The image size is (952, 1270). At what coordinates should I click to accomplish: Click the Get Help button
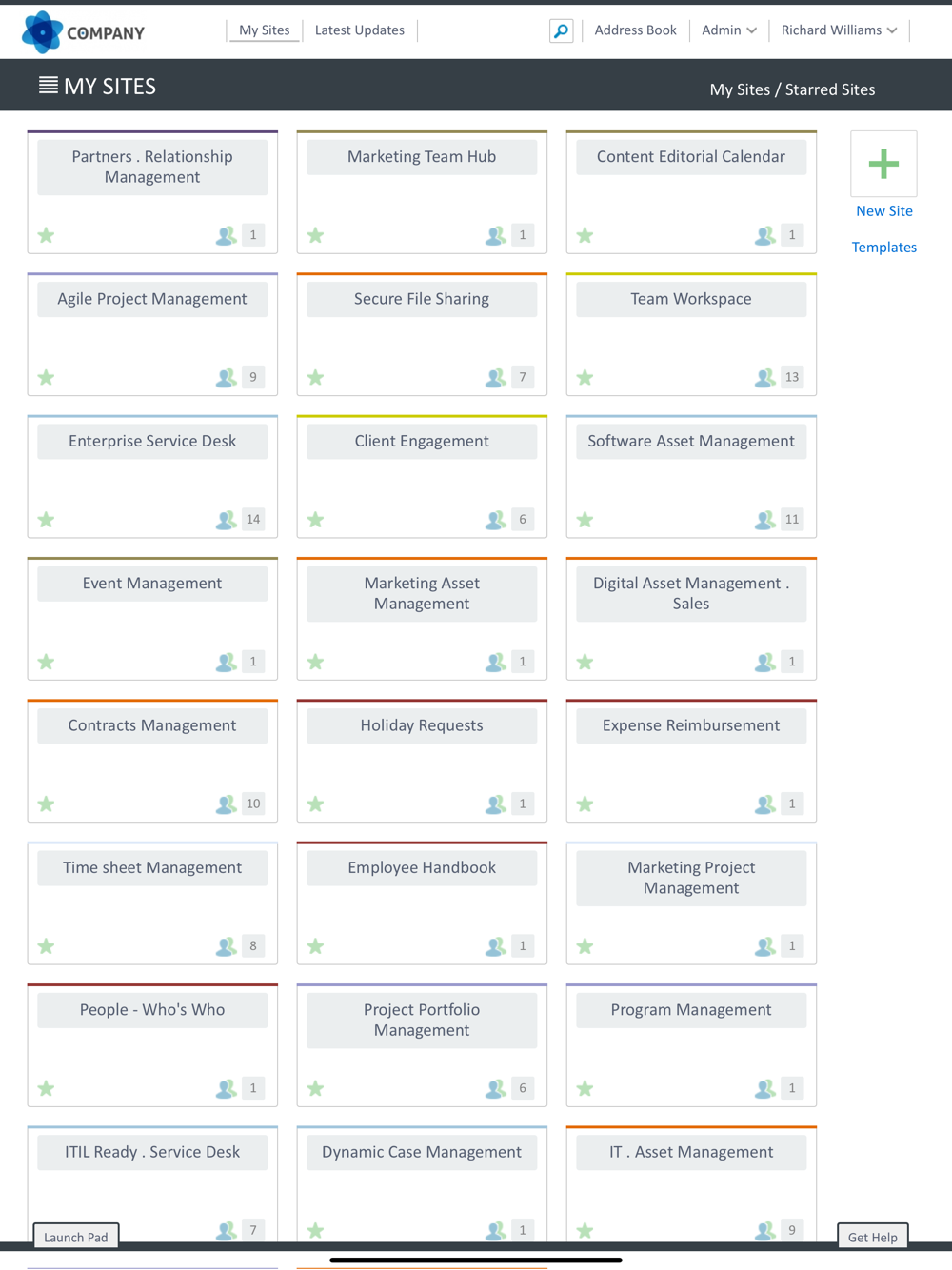click(x=872, y=1237)
